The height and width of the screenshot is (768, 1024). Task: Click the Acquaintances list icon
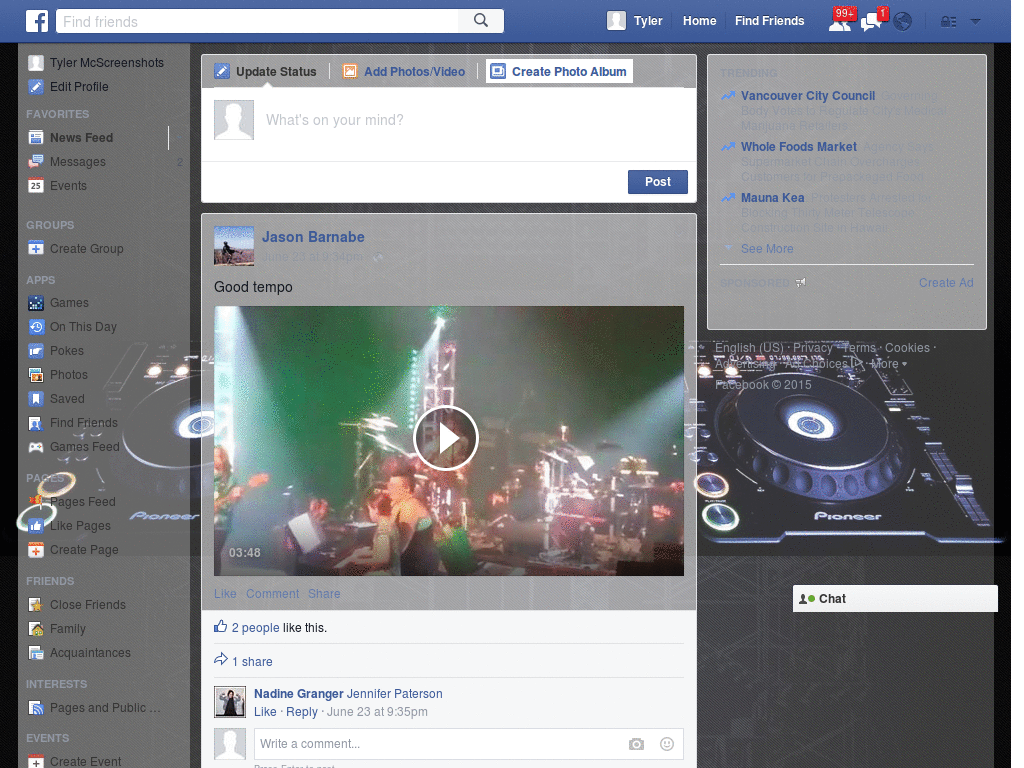36,653
